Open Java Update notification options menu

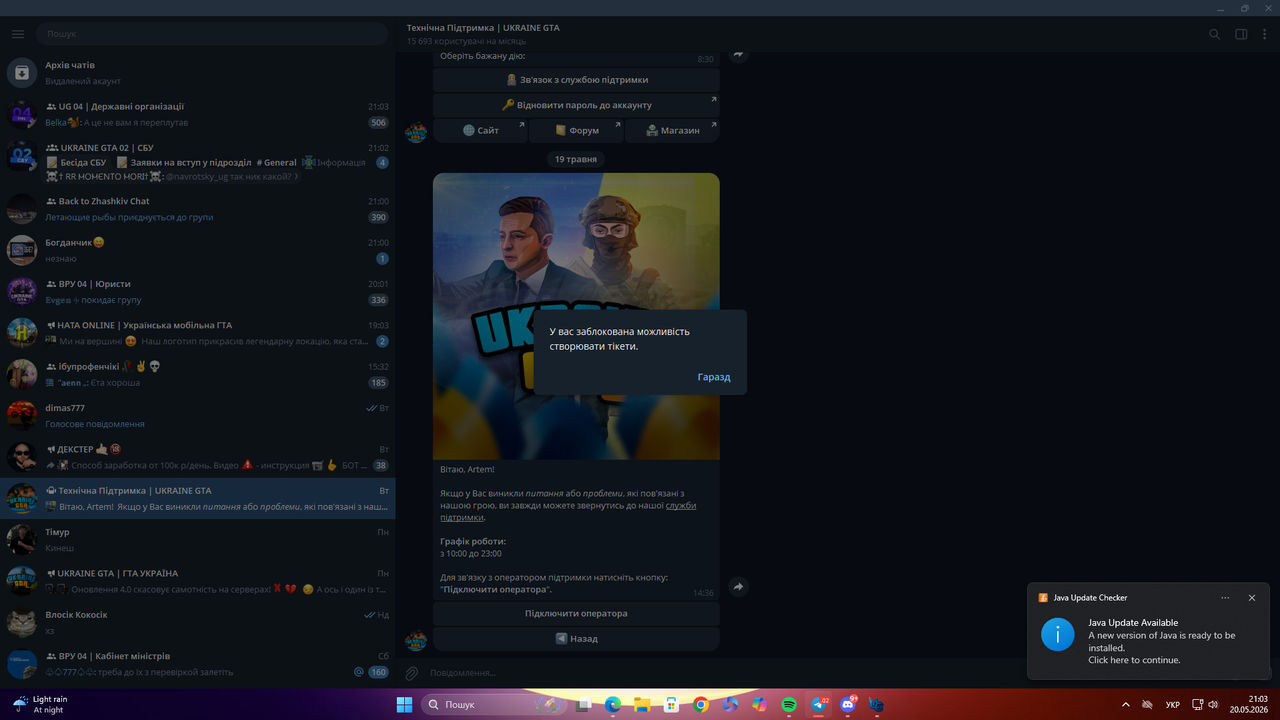click(x=1225, y=598)
